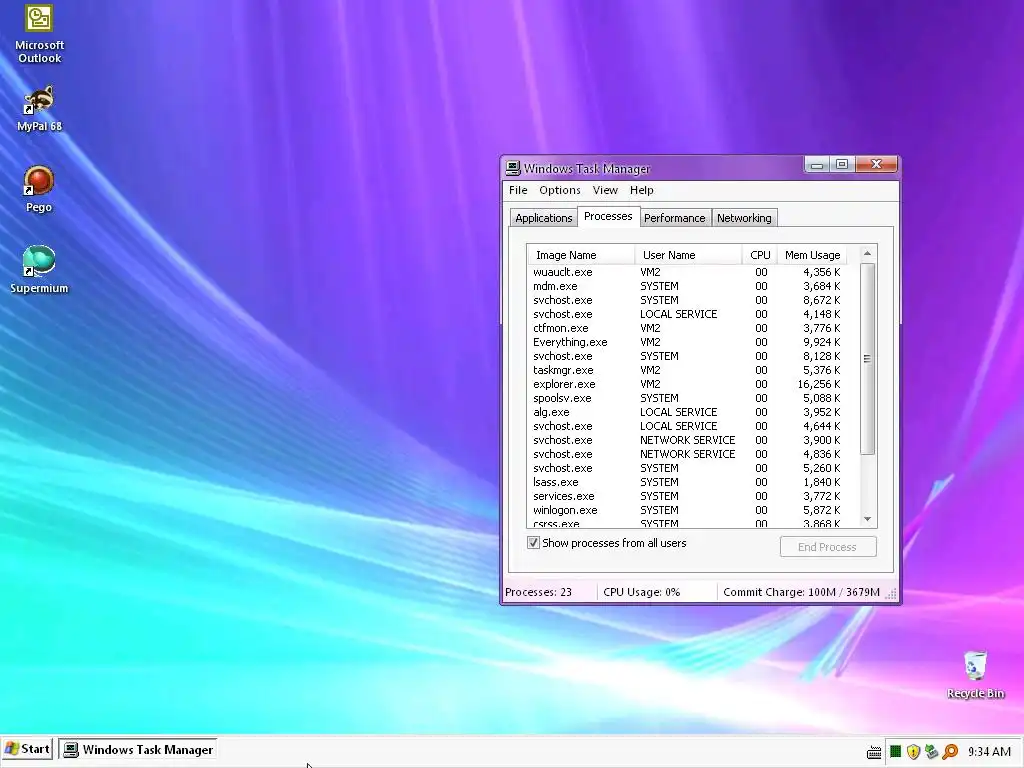Select svchost.exe using 4,148 K memory
1024x768 pixels.
(687, 314)
